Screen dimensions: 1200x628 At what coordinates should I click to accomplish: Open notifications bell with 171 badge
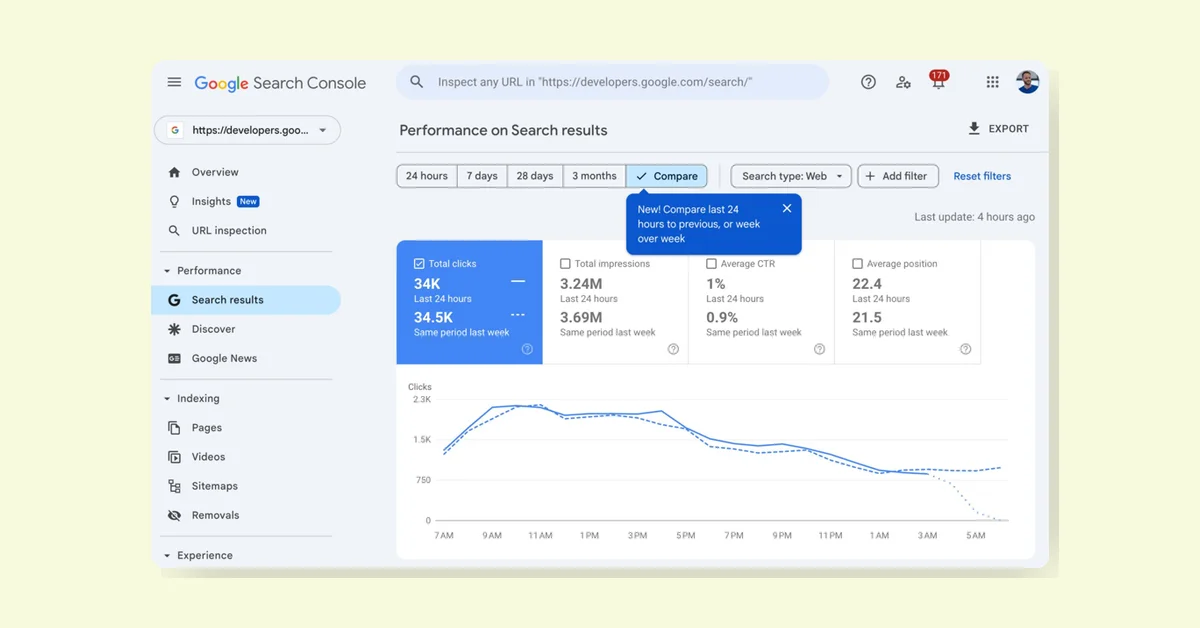[x=938, y=81]
